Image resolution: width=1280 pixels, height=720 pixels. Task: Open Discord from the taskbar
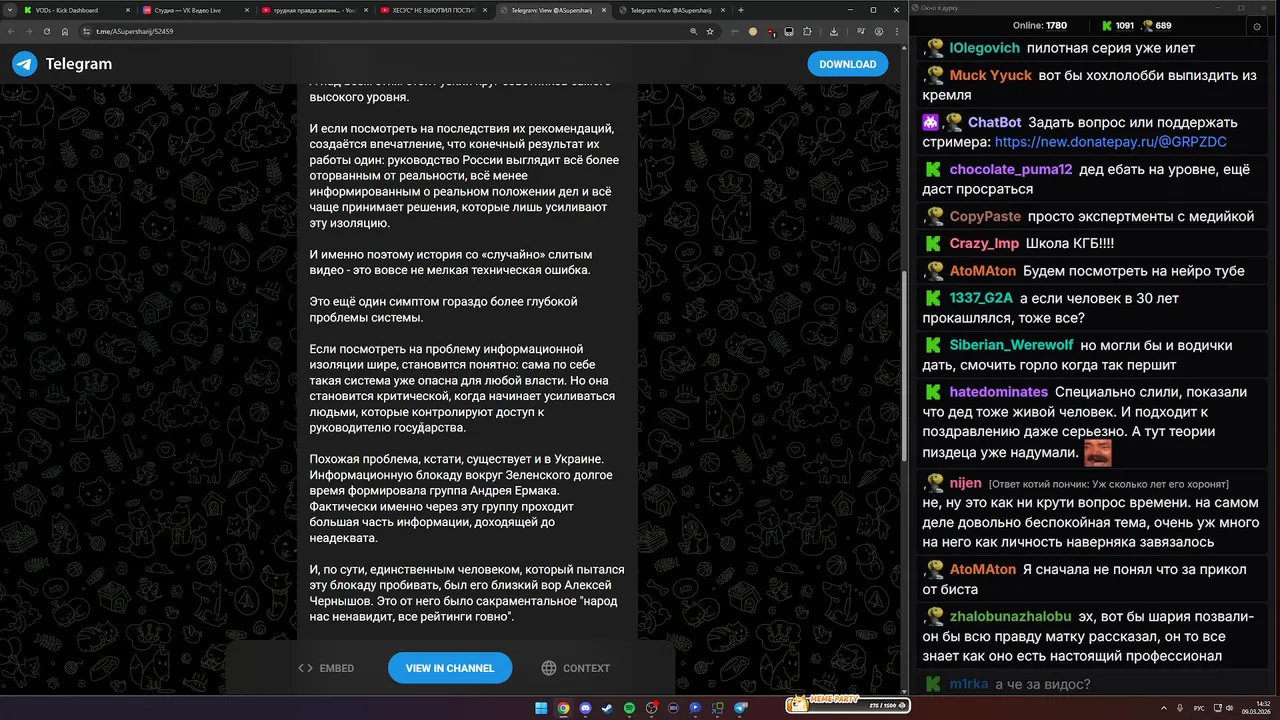pos(585,708)
